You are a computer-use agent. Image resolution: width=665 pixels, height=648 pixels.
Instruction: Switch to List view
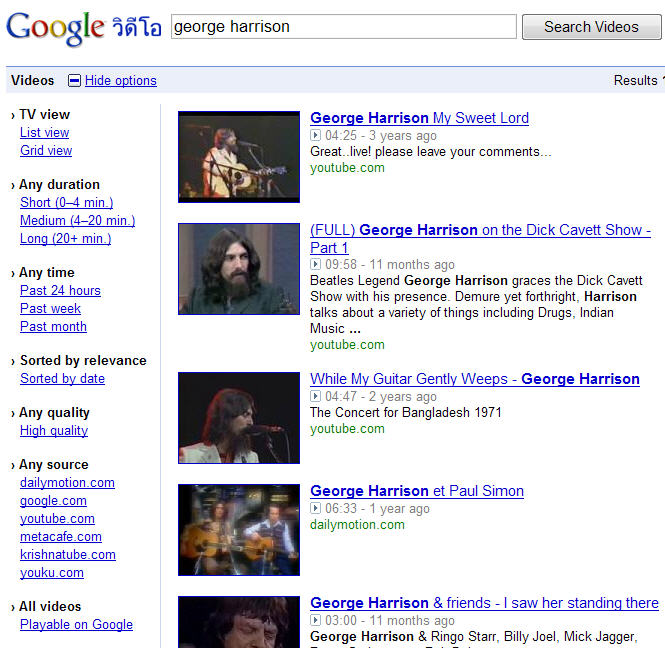click(x=45, y=133)
